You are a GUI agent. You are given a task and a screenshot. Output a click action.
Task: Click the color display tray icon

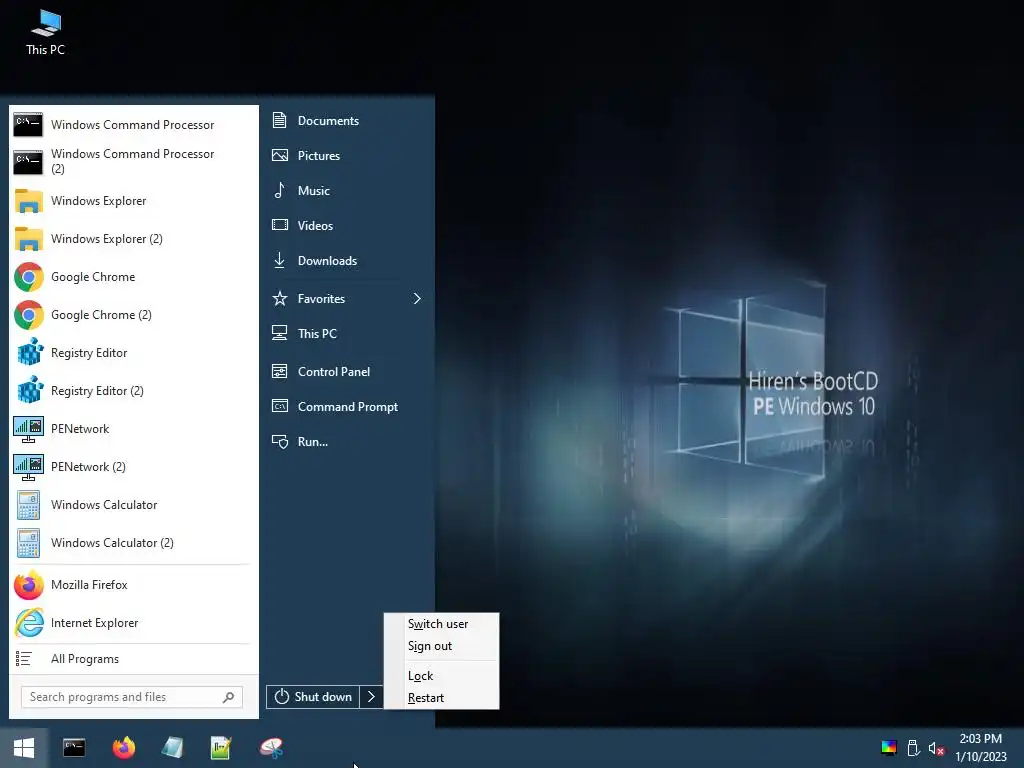[x=889, y=748]
